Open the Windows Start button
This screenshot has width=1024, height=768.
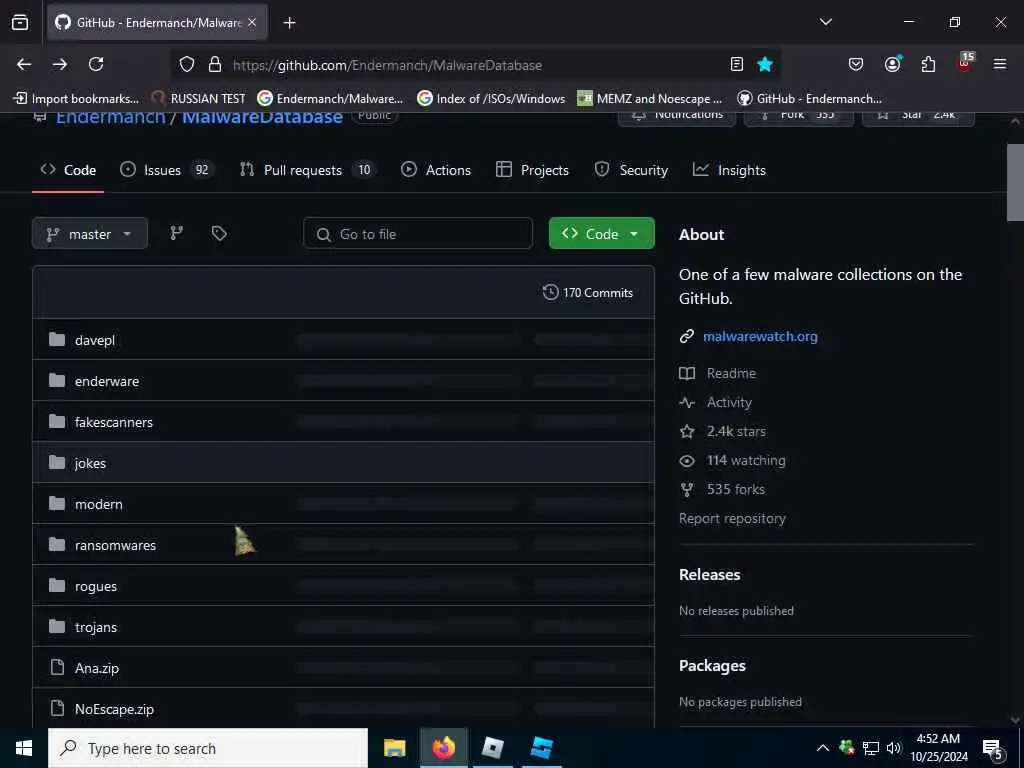(24, 748)
